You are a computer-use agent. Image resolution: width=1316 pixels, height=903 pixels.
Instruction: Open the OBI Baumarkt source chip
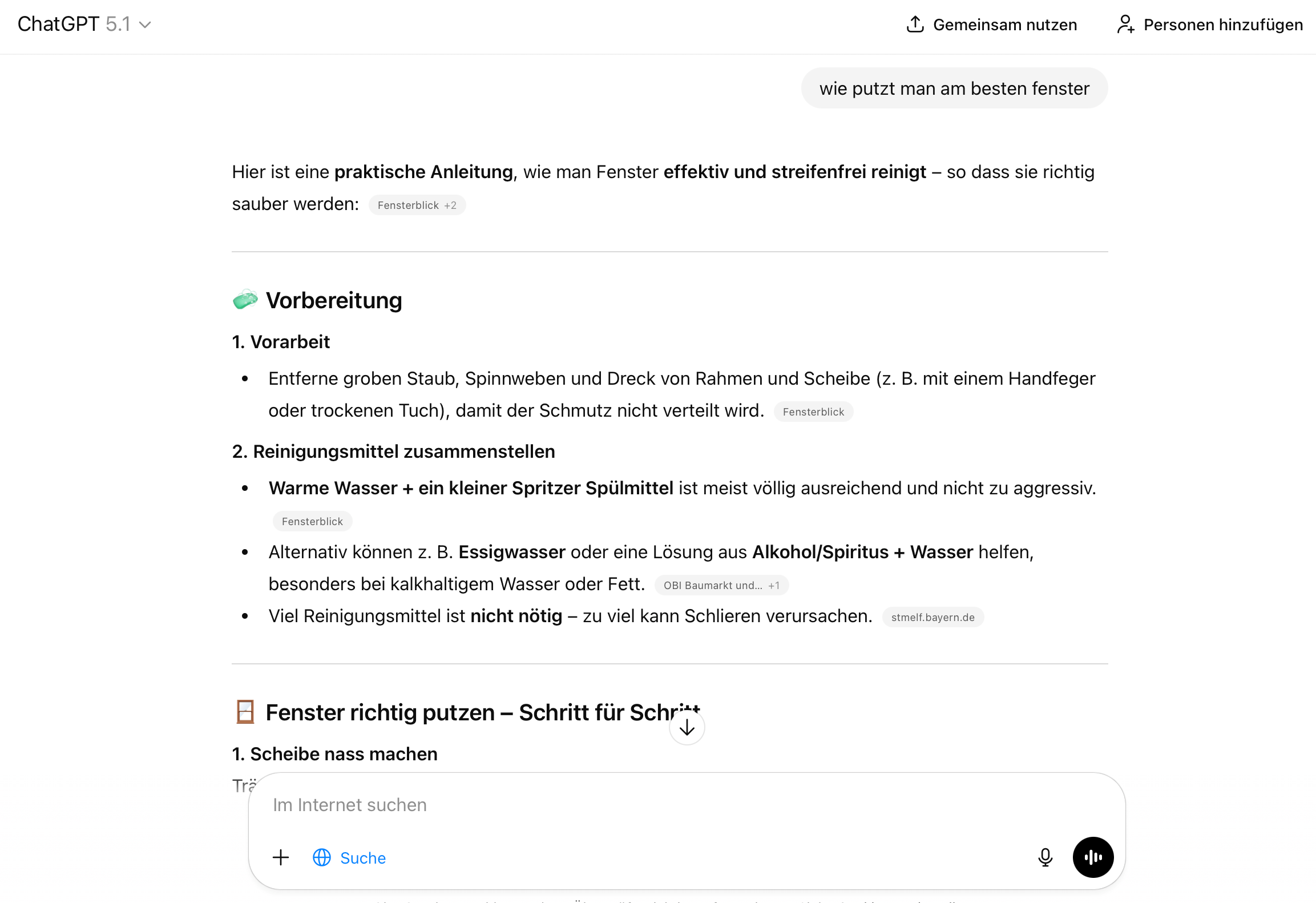pos(712,585)
